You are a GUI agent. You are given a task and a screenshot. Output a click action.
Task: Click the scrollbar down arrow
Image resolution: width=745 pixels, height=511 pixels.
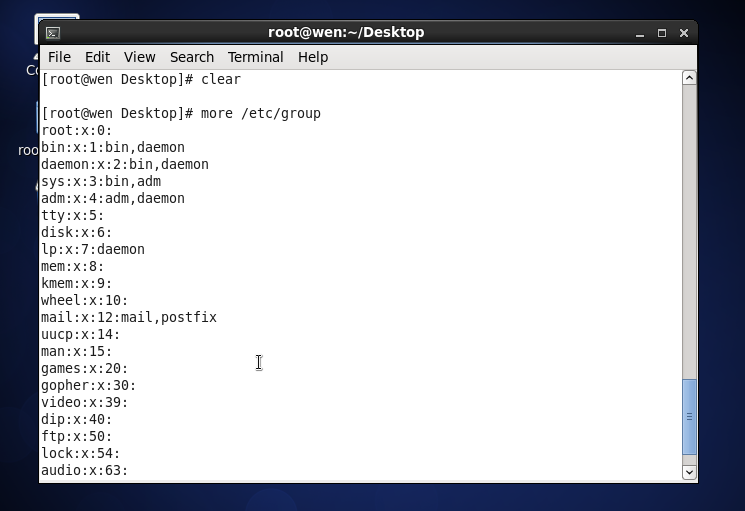click(689, 472)
